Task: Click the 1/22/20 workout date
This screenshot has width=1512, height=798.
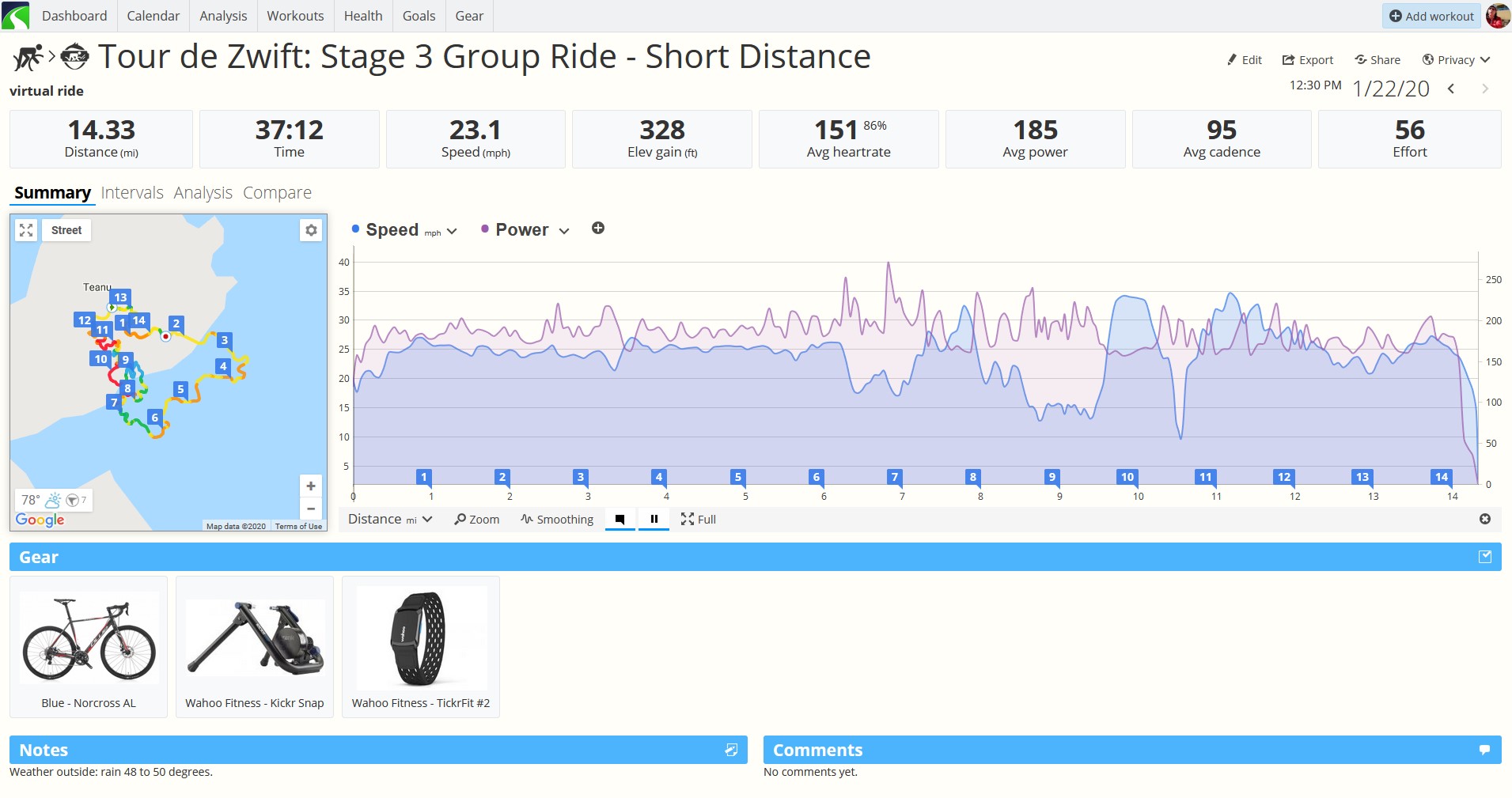Action: [x=1391, y=89]
